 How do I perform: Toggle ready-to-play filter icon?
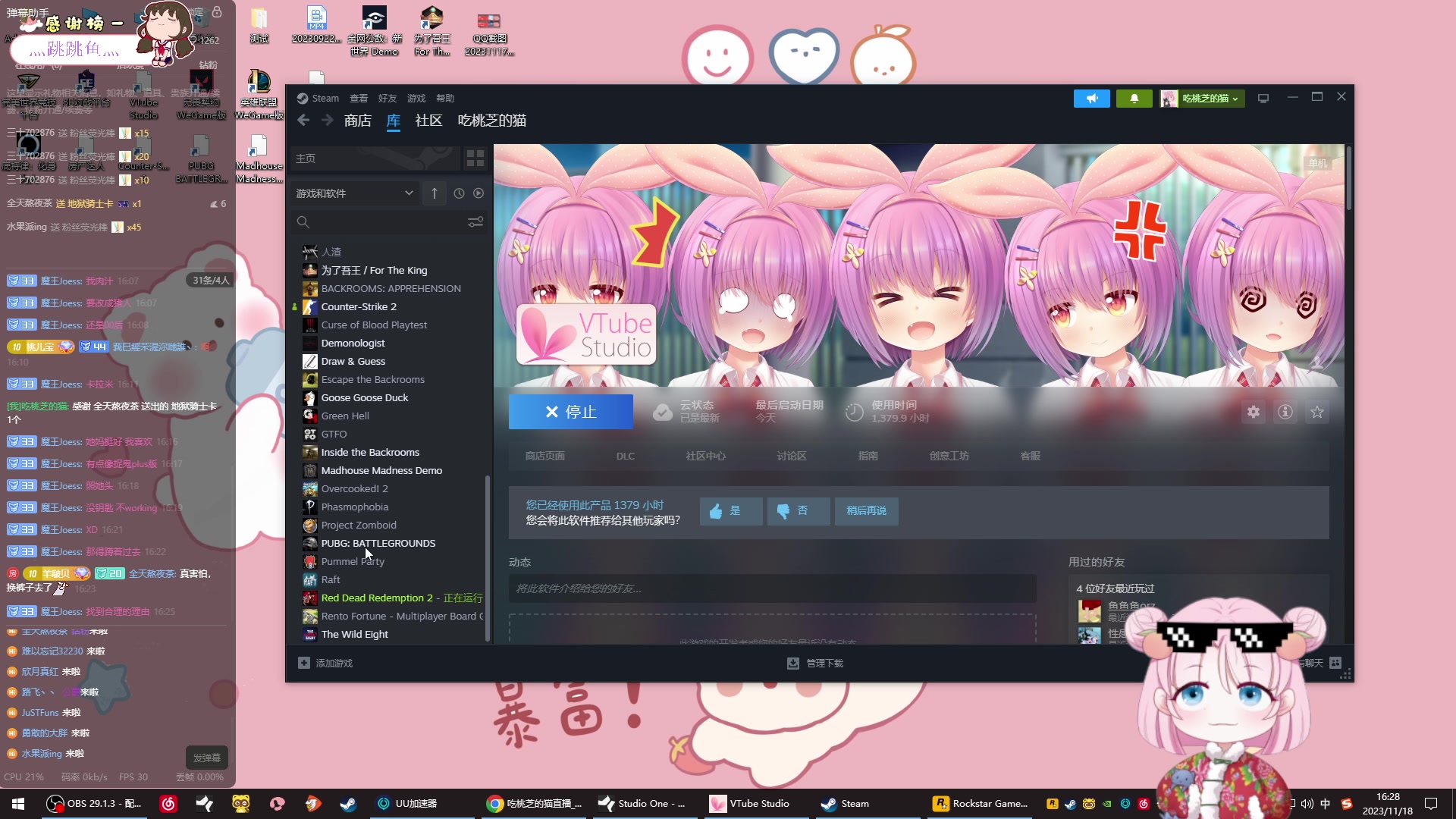coord(479,193)
